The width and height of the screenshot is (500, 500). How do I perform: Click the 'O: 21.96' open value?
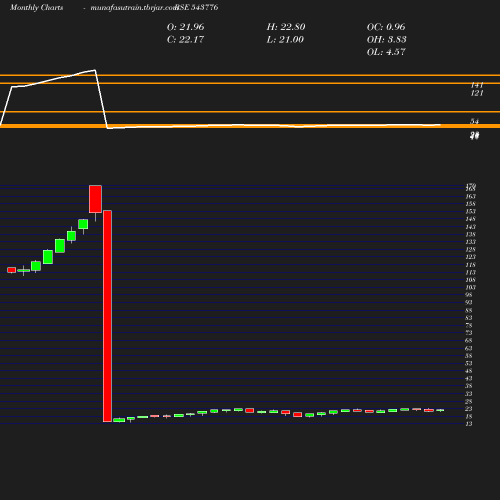click(x=185, y=27)
